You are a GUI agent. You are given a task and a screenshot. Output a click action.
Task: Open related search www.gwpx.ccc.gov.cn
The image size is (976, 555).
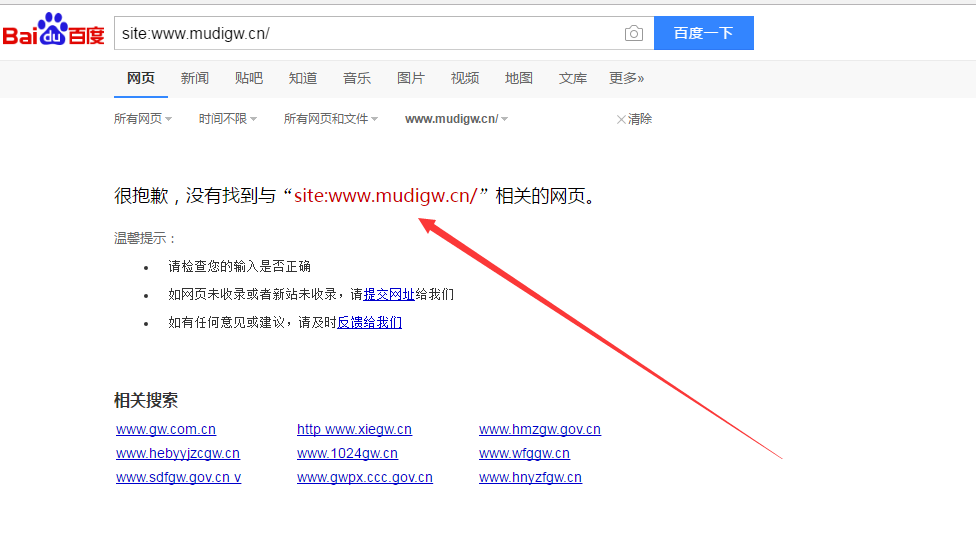[x=365, y=478]
